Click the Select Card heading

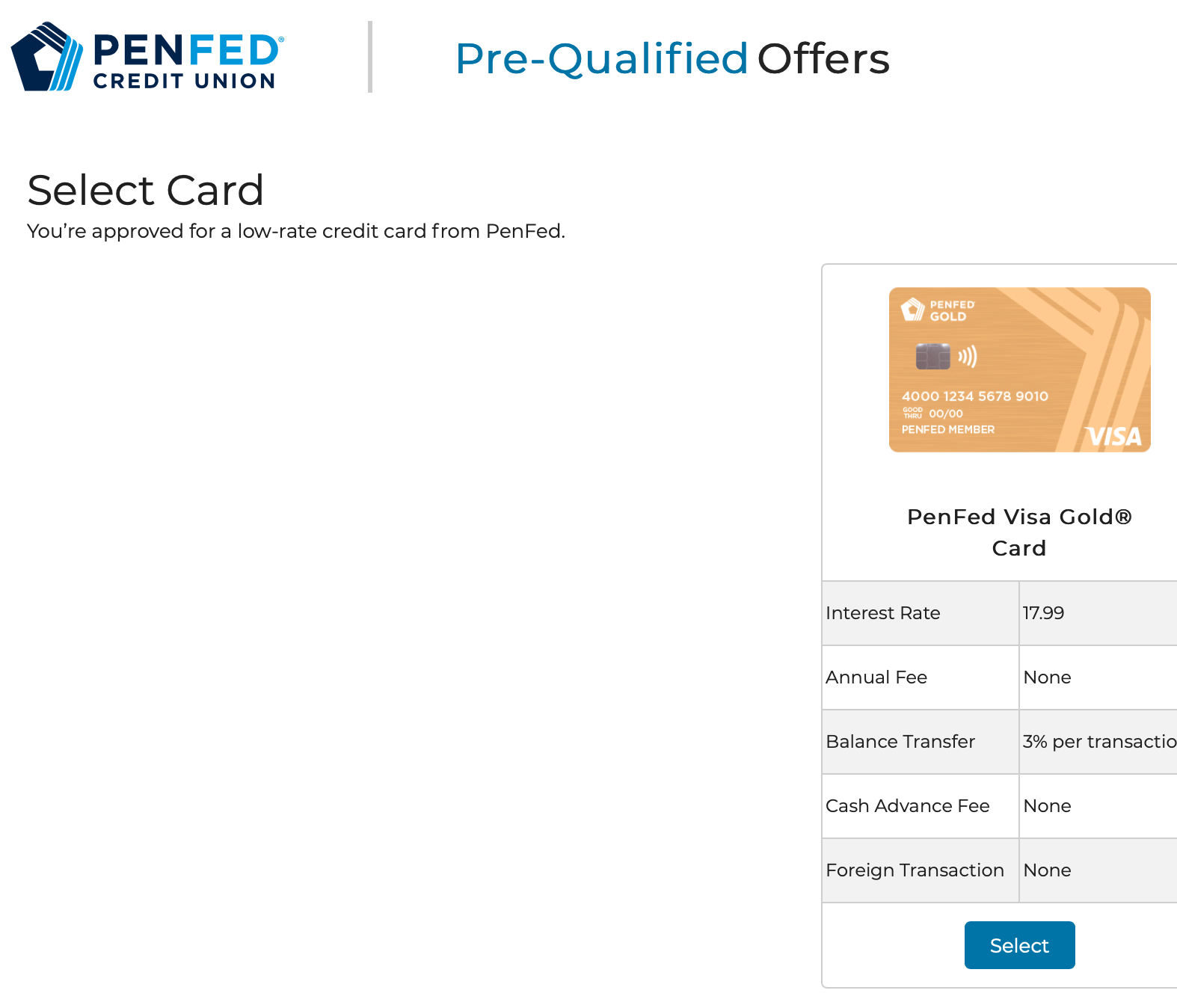[145, 190]
